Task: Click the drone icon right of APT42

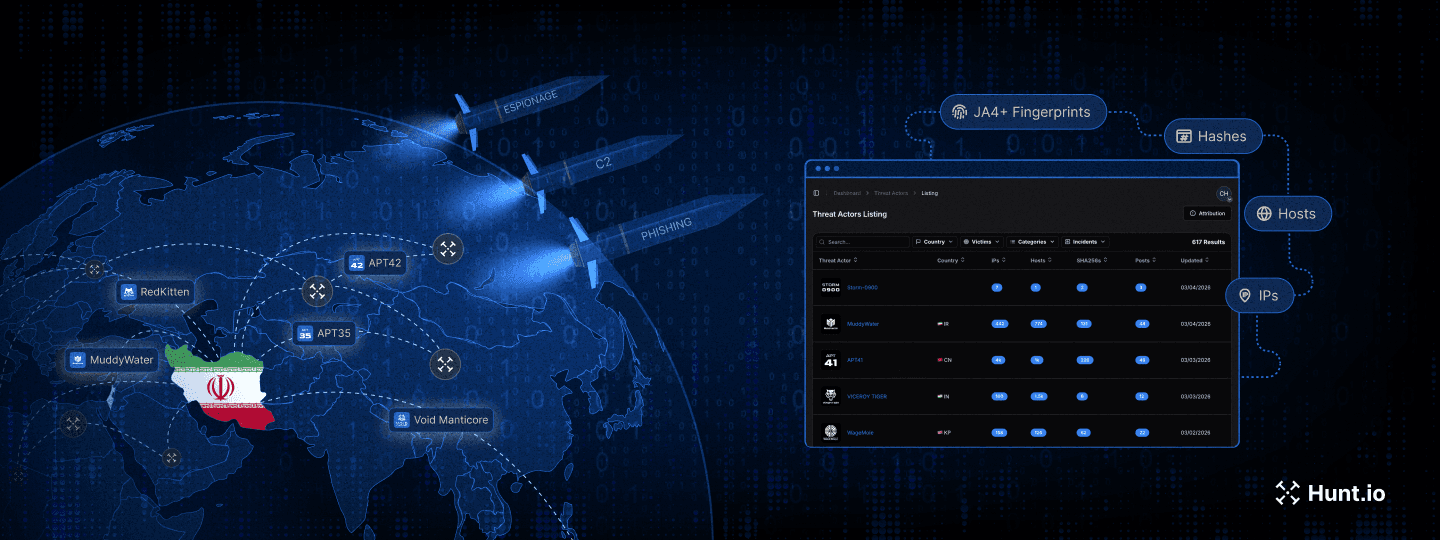Action: click(x=447, y=249)
